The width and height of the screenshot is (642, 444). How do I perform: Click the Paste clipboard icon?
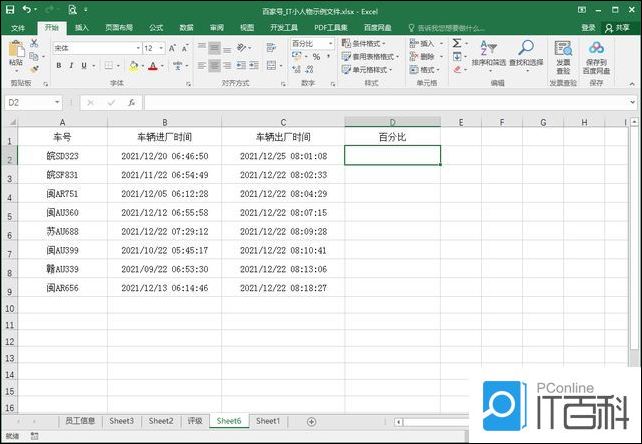click(16, 49)
